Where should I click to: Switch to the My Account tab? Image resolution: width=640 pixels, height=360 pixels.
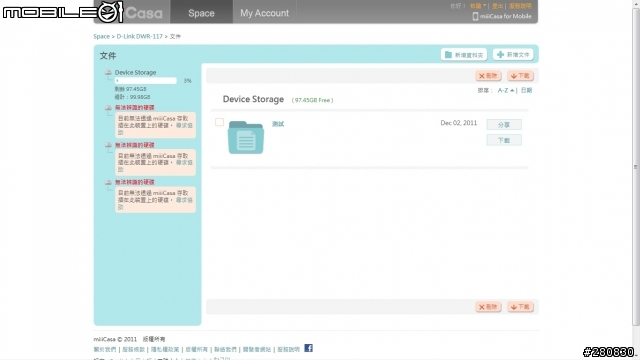(x=264, y=12)
